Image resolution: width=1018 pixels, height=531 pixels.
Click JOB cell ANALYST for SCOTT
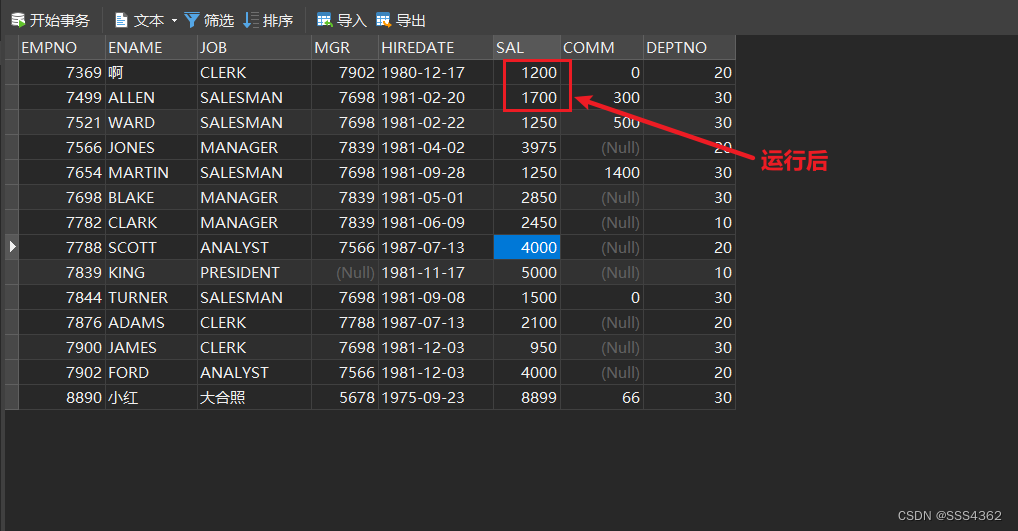pos(254,247)
